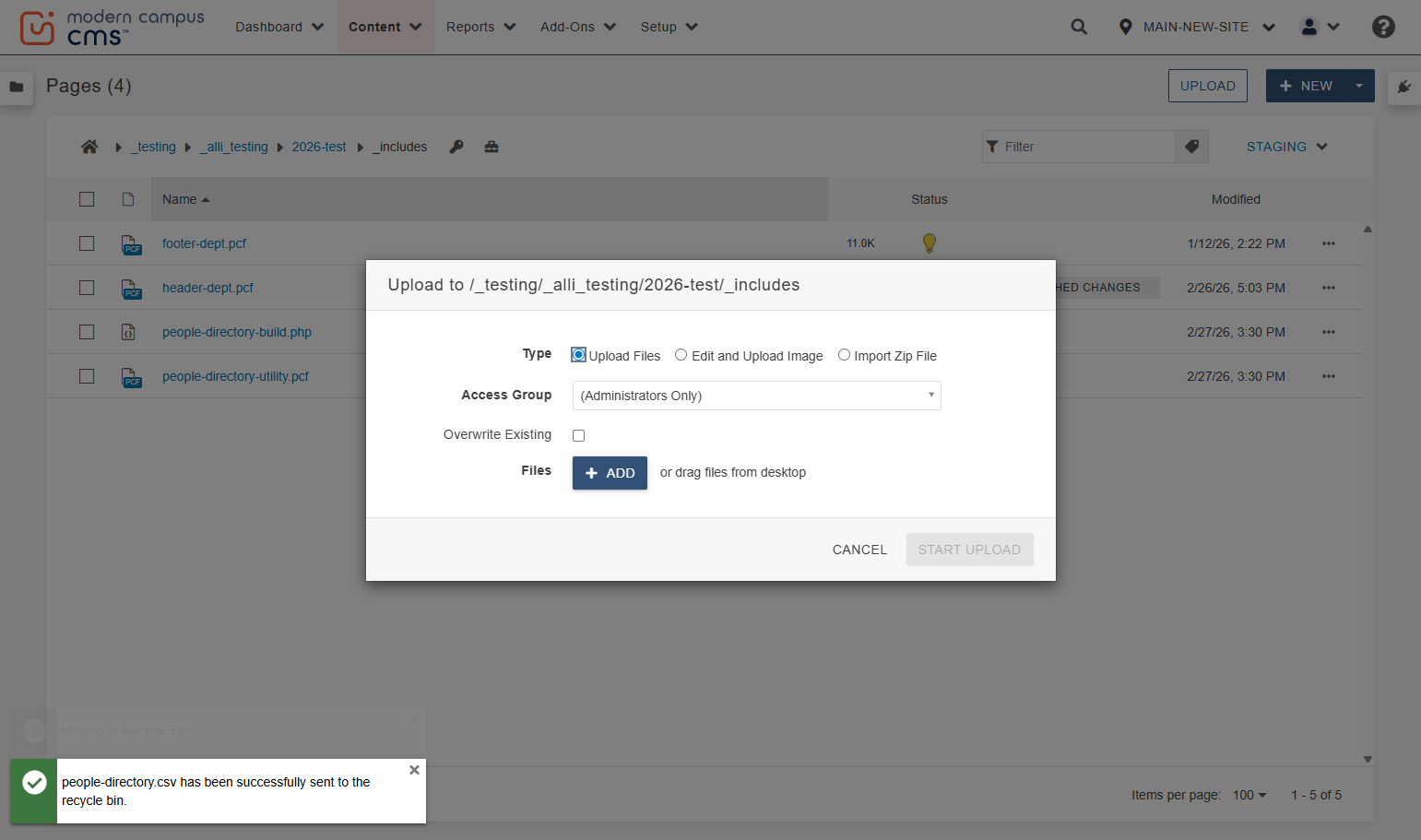Check the box for people-directory-build.php
This screenshot has height=840, width=1421.
(87, 332)
